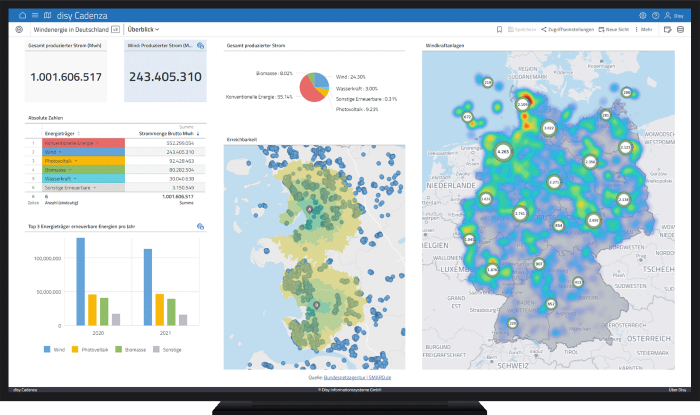Click the northern location pin on Erreichbarkeit map
This screenshot has height=415, width=700.
coord(309,209)
